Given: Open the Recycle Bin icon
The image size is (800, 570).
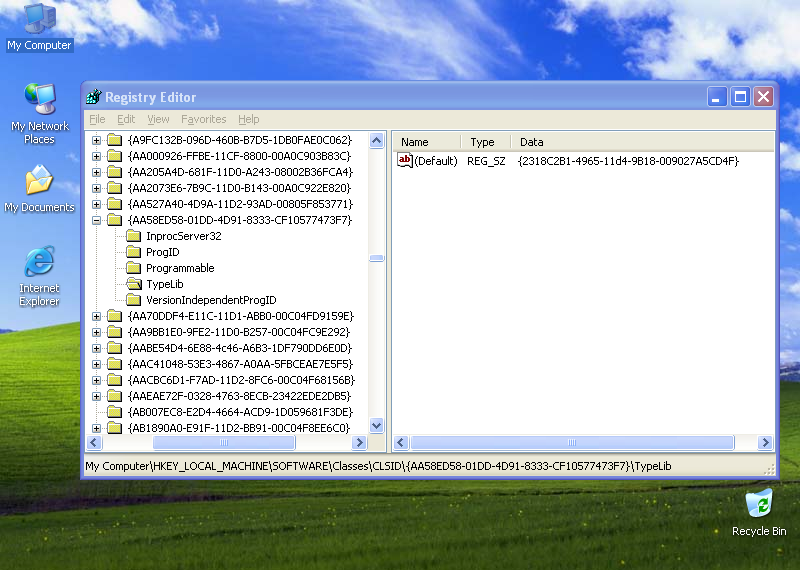Looking at the screenshot, I should [759, 512].
